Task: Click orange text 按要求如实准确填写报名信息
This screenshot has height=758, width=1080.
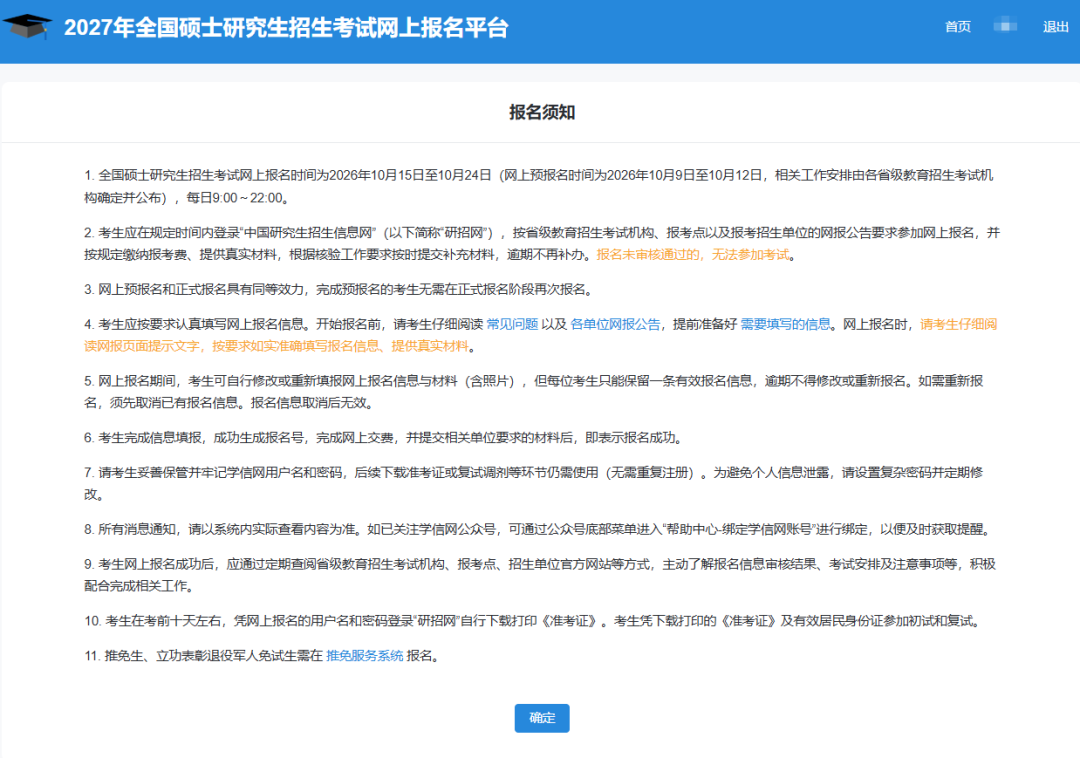Action: point(295,346)
